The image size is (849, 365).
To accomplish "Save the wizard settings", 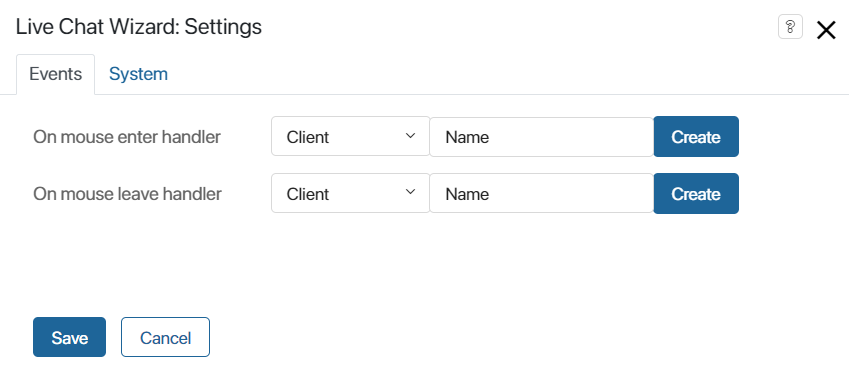I will pyautogui.click(x=69, y=337).
